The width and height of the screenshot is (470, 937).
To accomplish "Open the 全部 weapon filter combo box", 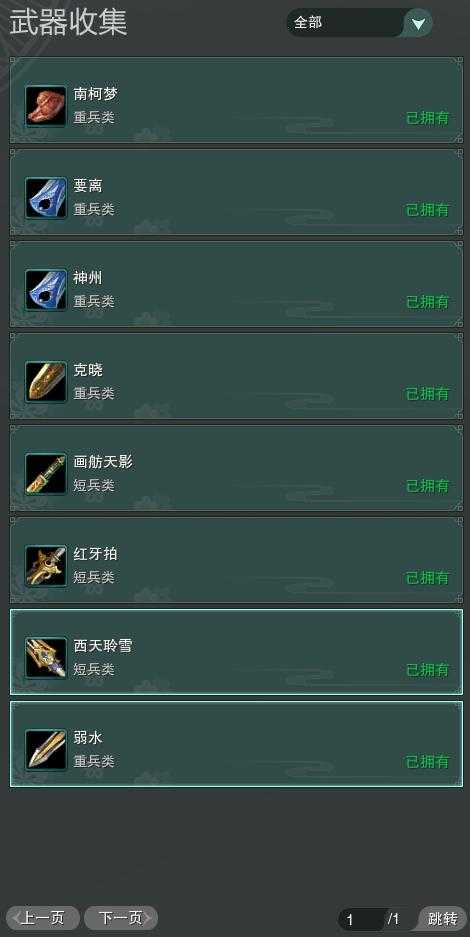I will [359, 23].
